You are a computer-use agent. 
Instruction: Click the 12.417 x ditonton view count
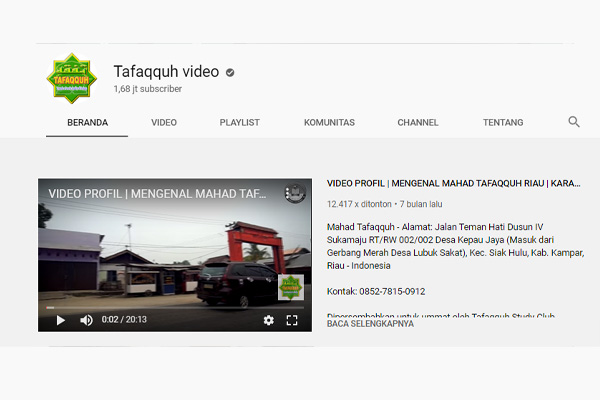[x=359, y=204]
